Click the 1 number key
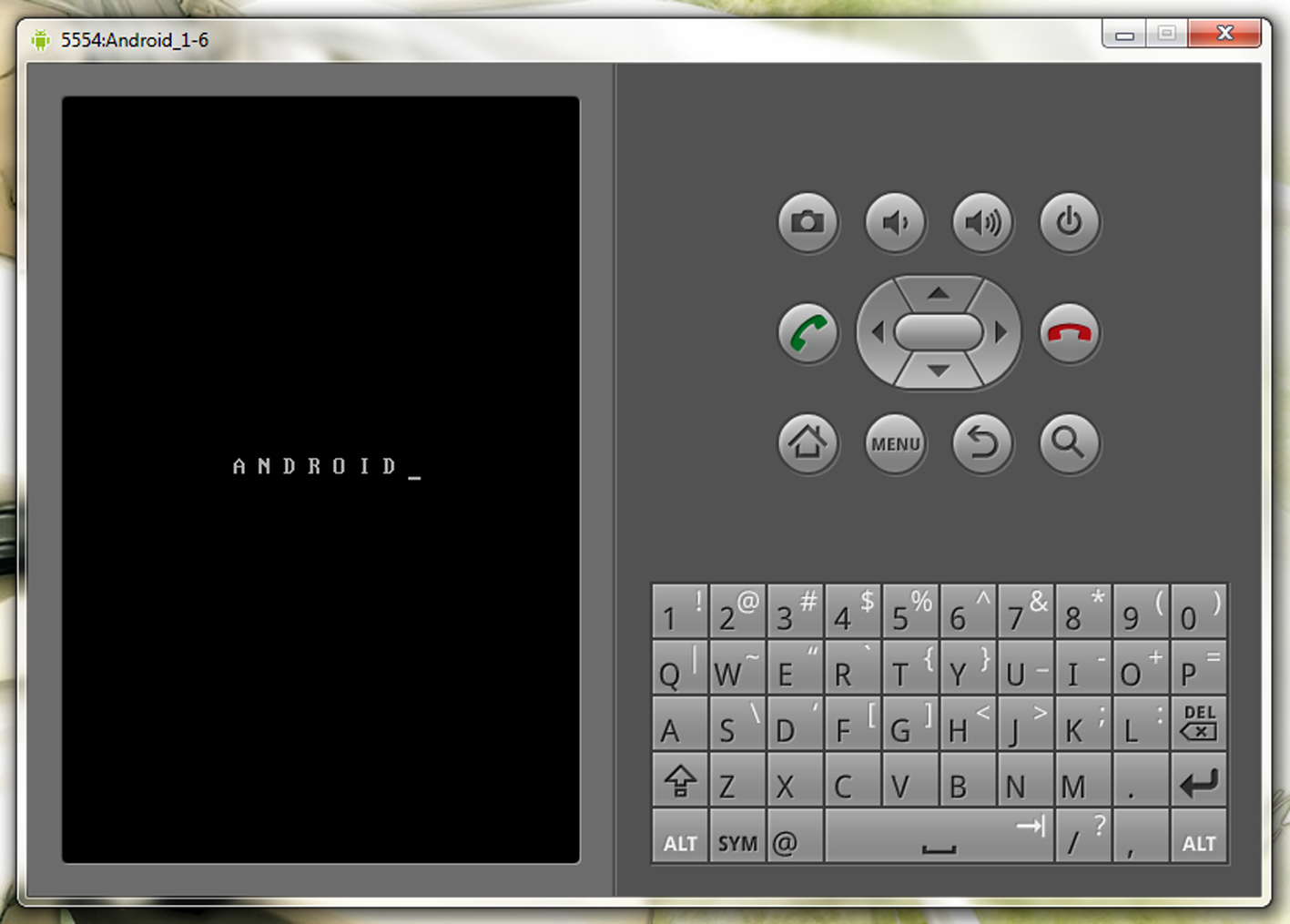1290x924 pixels. (x=680, y=611)
